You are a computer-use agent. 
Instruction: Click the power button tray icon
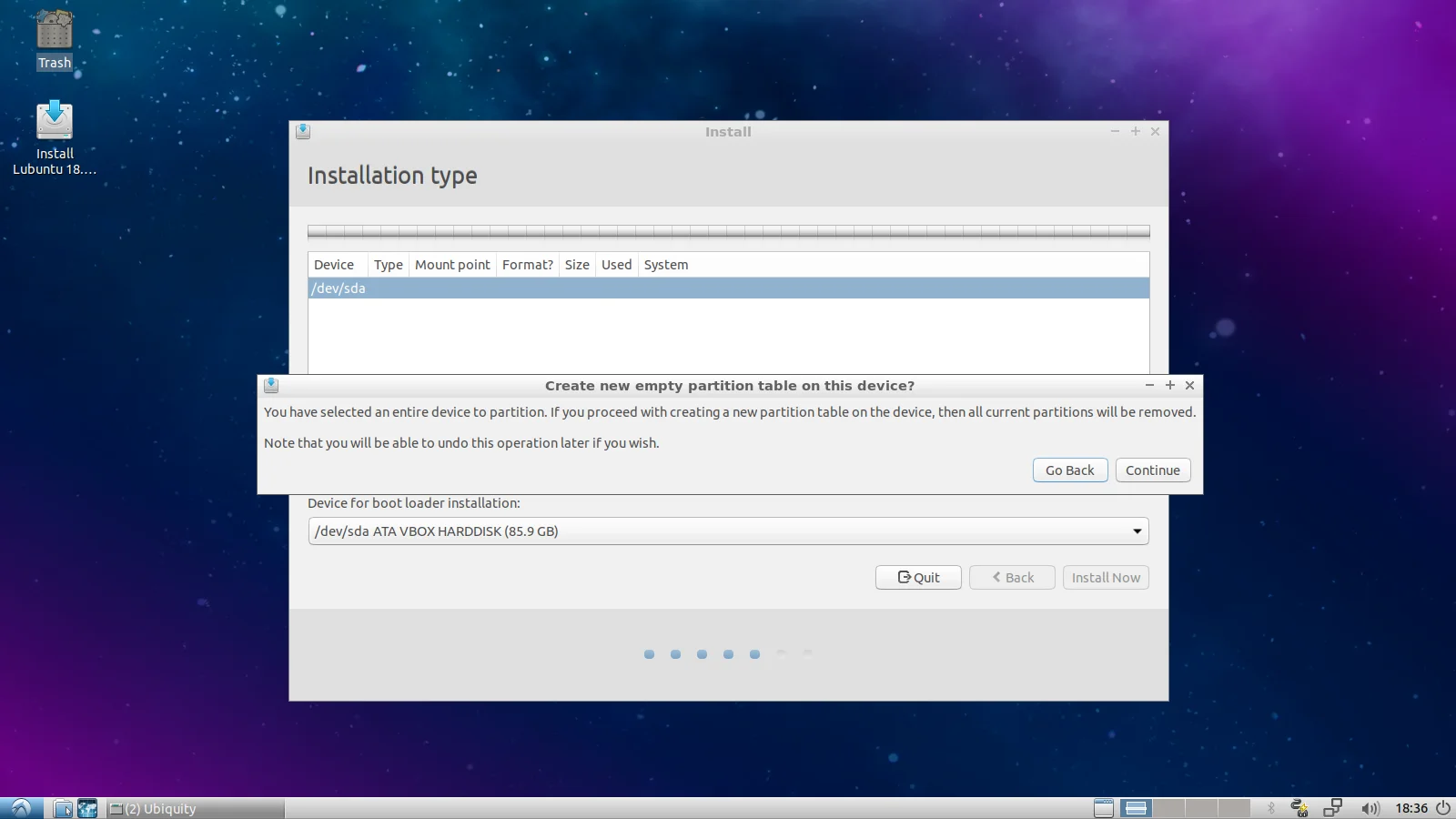click(x=1443, y=808)
